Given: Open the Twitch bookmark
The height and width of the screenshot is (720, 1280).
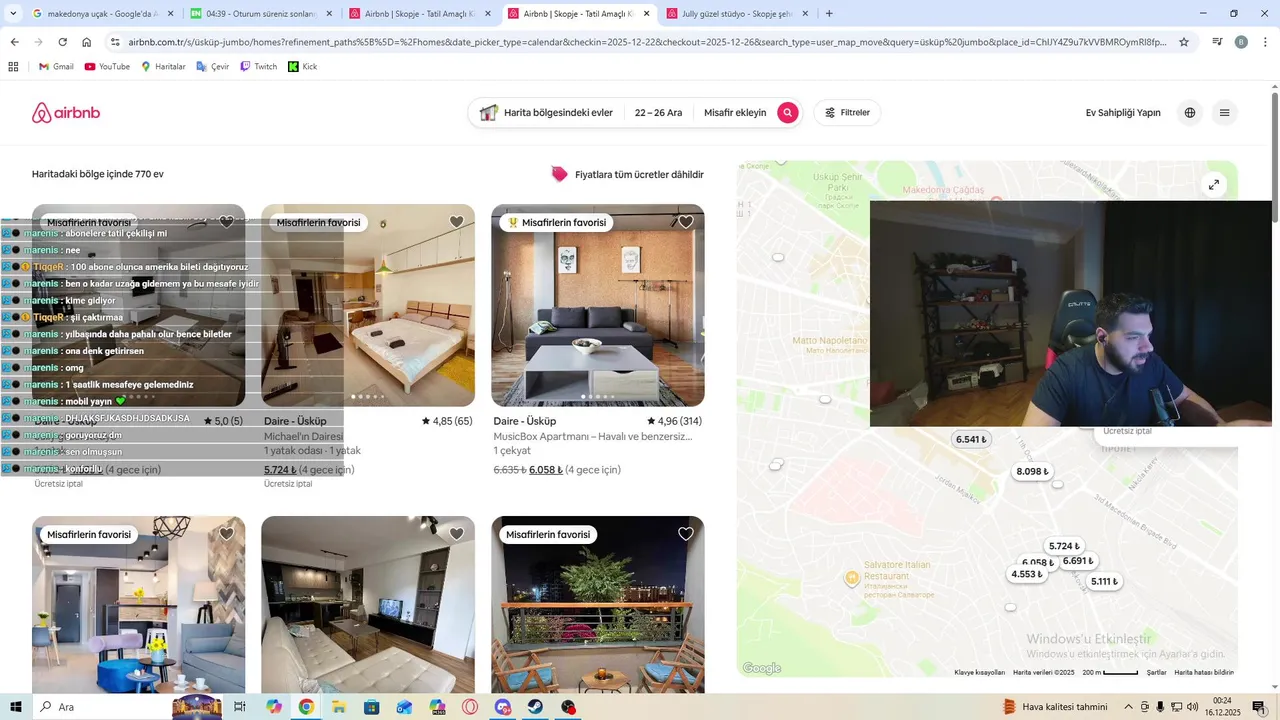Looking at the screenshot, I should (258, 66).
